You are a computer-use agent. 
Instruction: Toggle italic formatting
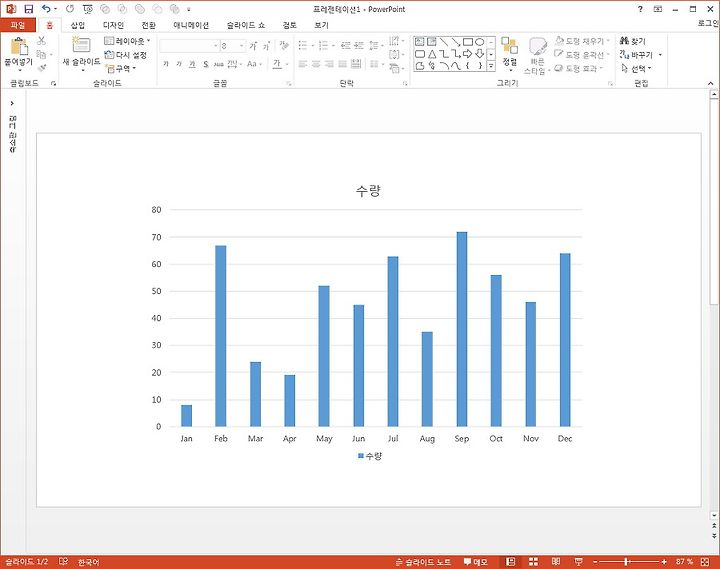coord(179,64)
